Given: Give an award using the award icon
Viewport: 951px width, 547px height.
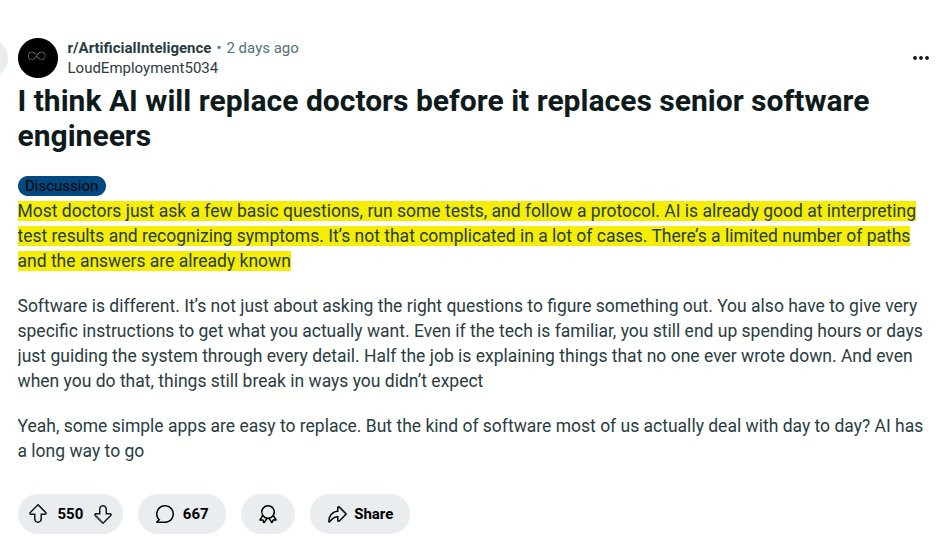Looking at the screenshot, I should [x=268, y=514].
